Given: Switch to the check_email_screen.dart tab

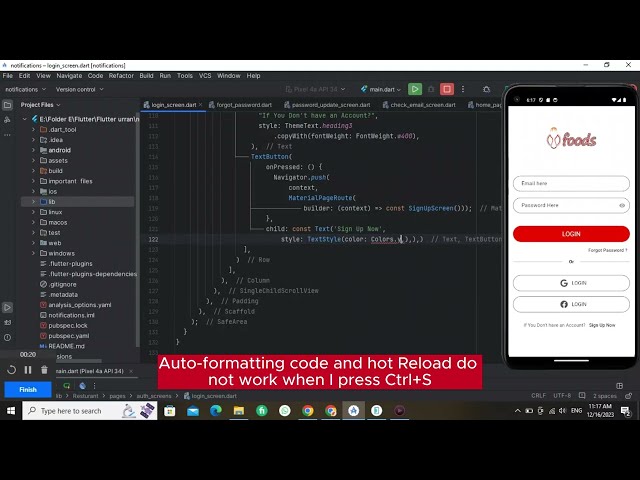Looking at the screenshot, I should (419, 105).
